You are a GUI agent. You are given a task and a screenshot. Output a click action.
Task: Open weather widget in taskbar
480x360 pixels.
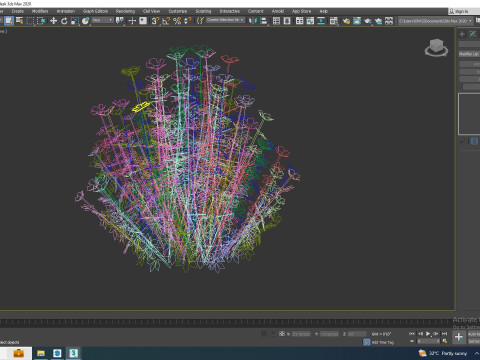tap(443, 353)
